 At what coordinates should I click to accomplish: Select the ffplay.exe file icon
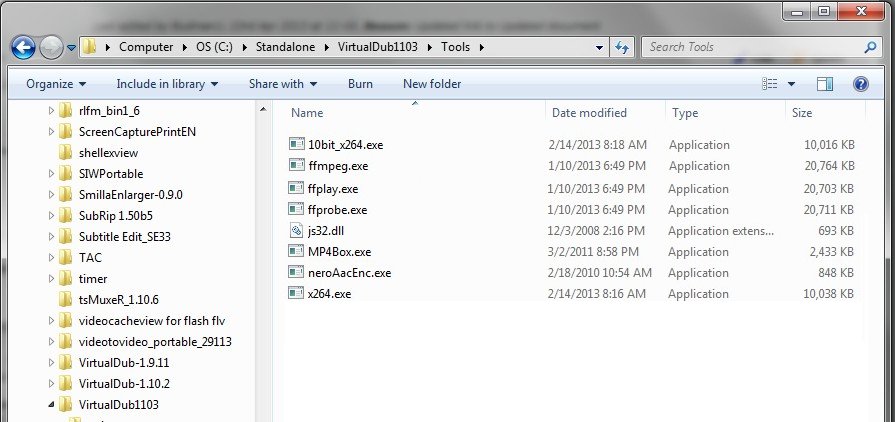pyautogui.click(x=296, y=188)
